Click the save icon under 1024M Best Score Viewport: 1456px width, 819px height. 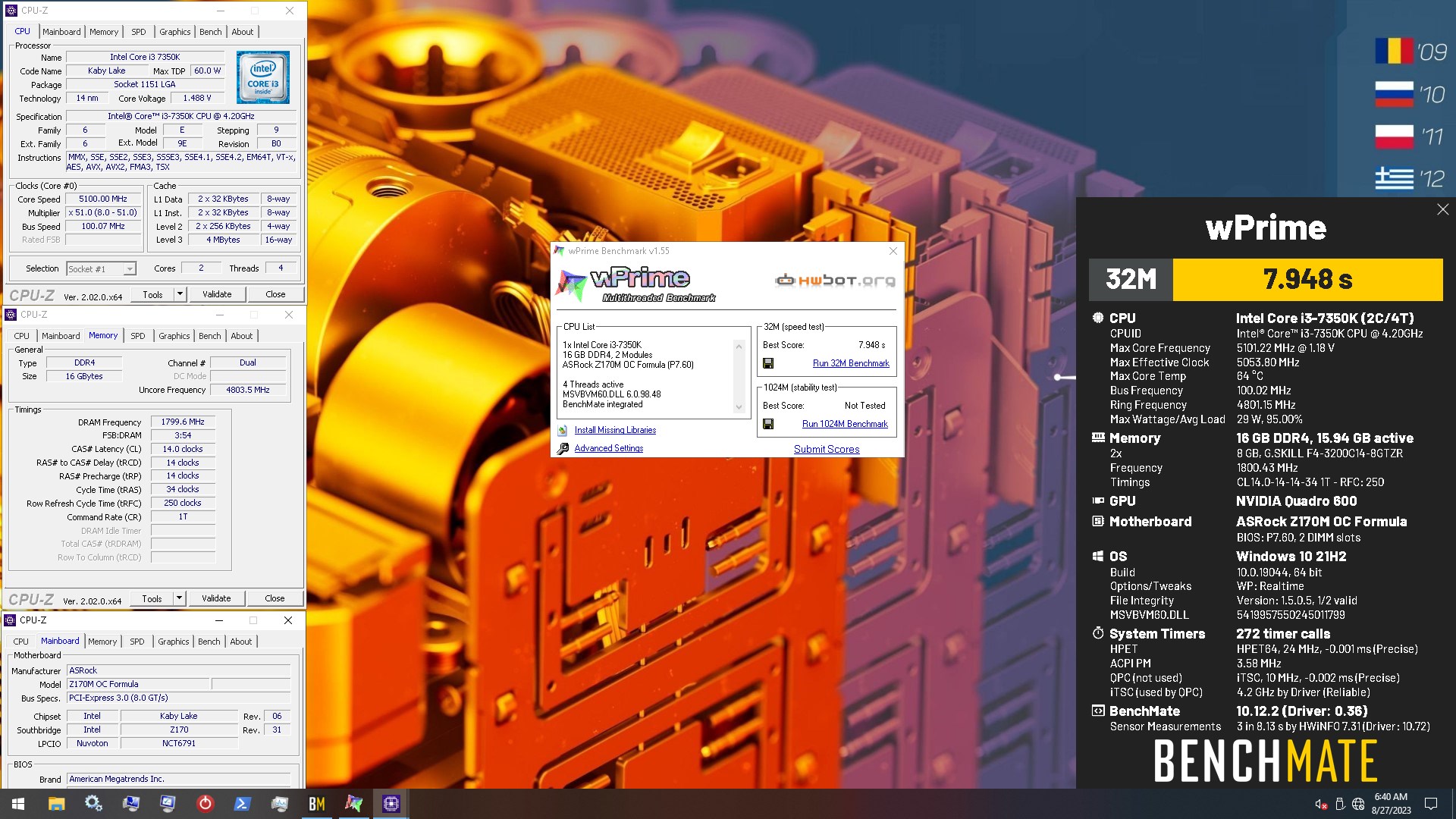point(768,424)
